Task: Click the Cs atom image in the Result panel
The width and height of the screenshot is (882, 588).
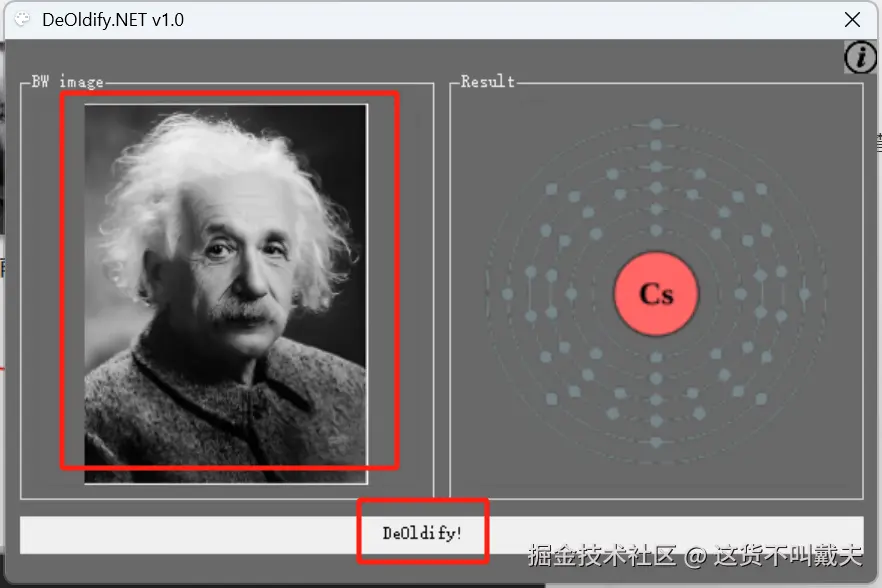Action: coord(656,293)
